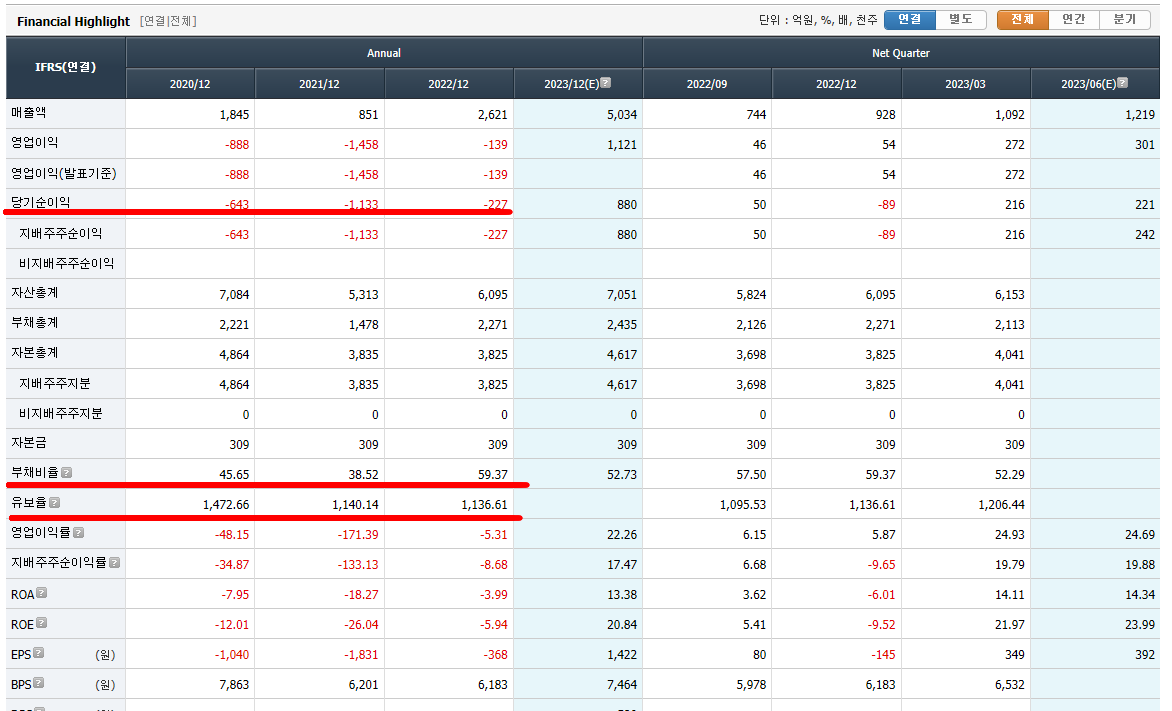Select the 매출액 row label
This screenshot has height=711, width=1172.
coord(28,113)
